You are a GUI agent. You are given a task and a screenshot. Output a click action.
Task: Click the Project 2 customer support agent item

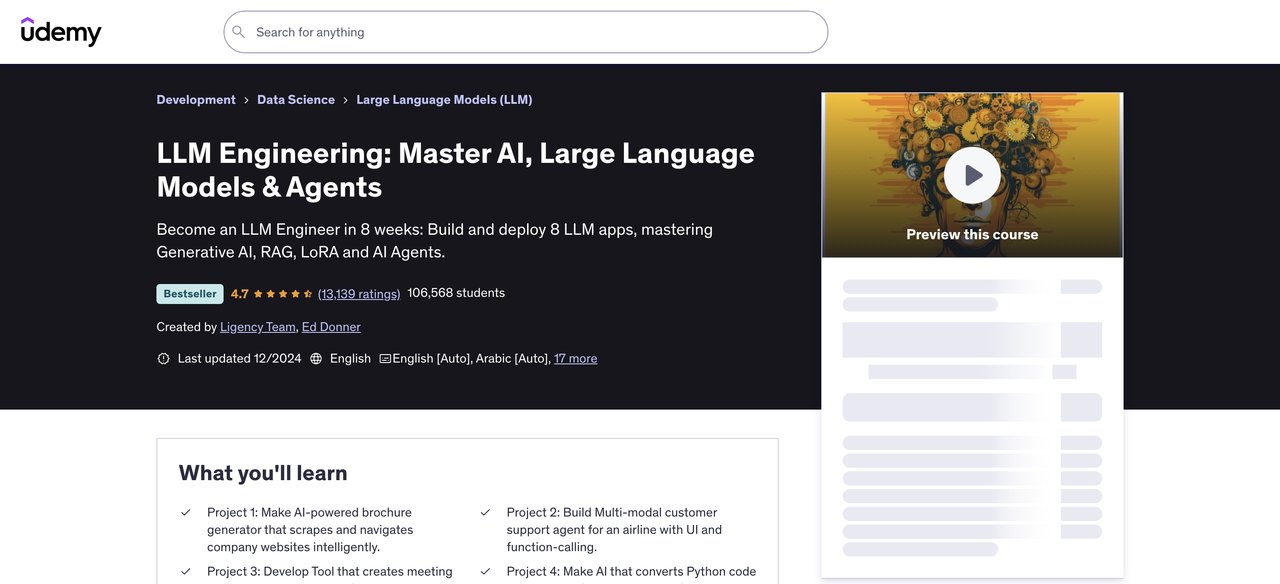tap(614, 530)
